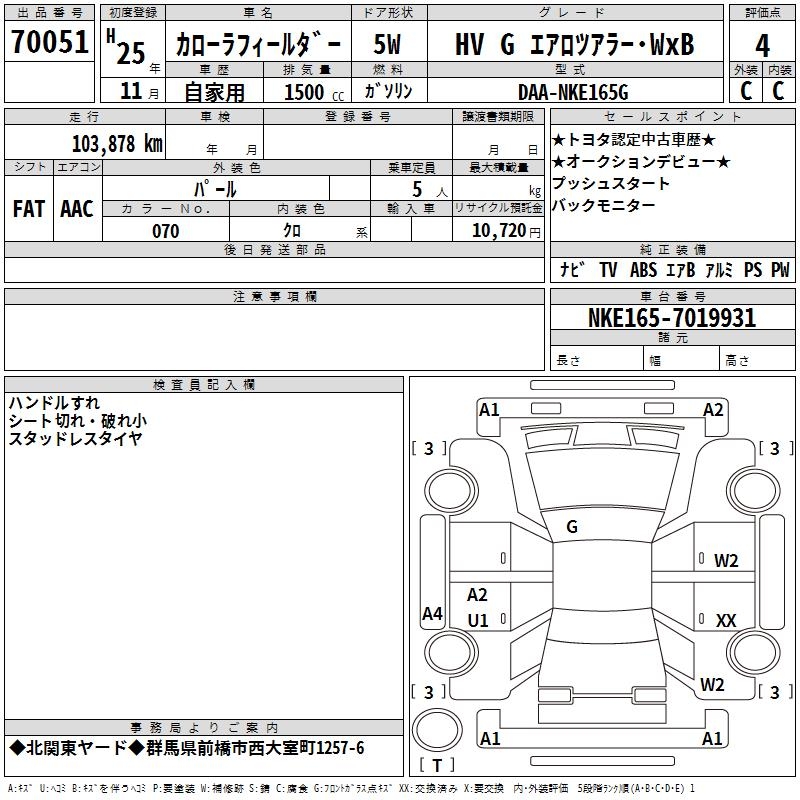Image resolution: width=800 pixels, height=800 pixels.
Task: Click the shift type FAT
Action: point(29,209)
